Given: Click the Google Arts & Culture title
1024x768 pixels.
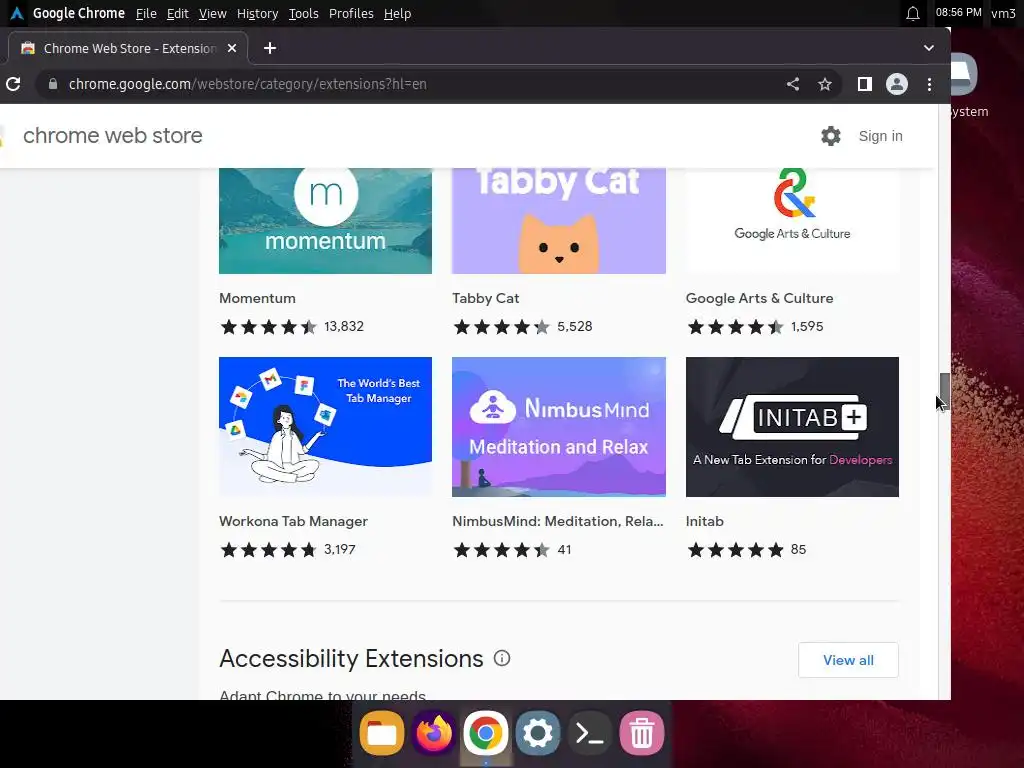Looking at the screenshot, I should click(760, 298).
